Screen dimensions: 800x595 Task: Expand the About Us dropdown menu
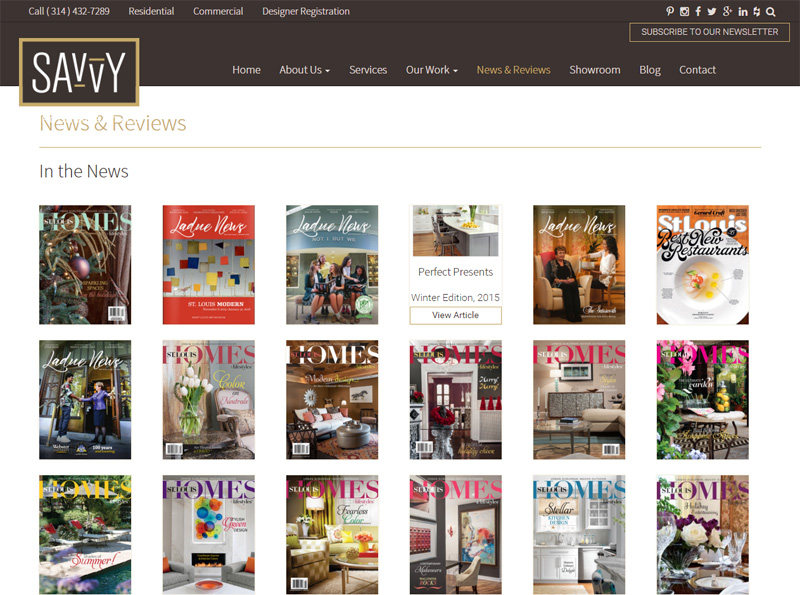(304, 70)
